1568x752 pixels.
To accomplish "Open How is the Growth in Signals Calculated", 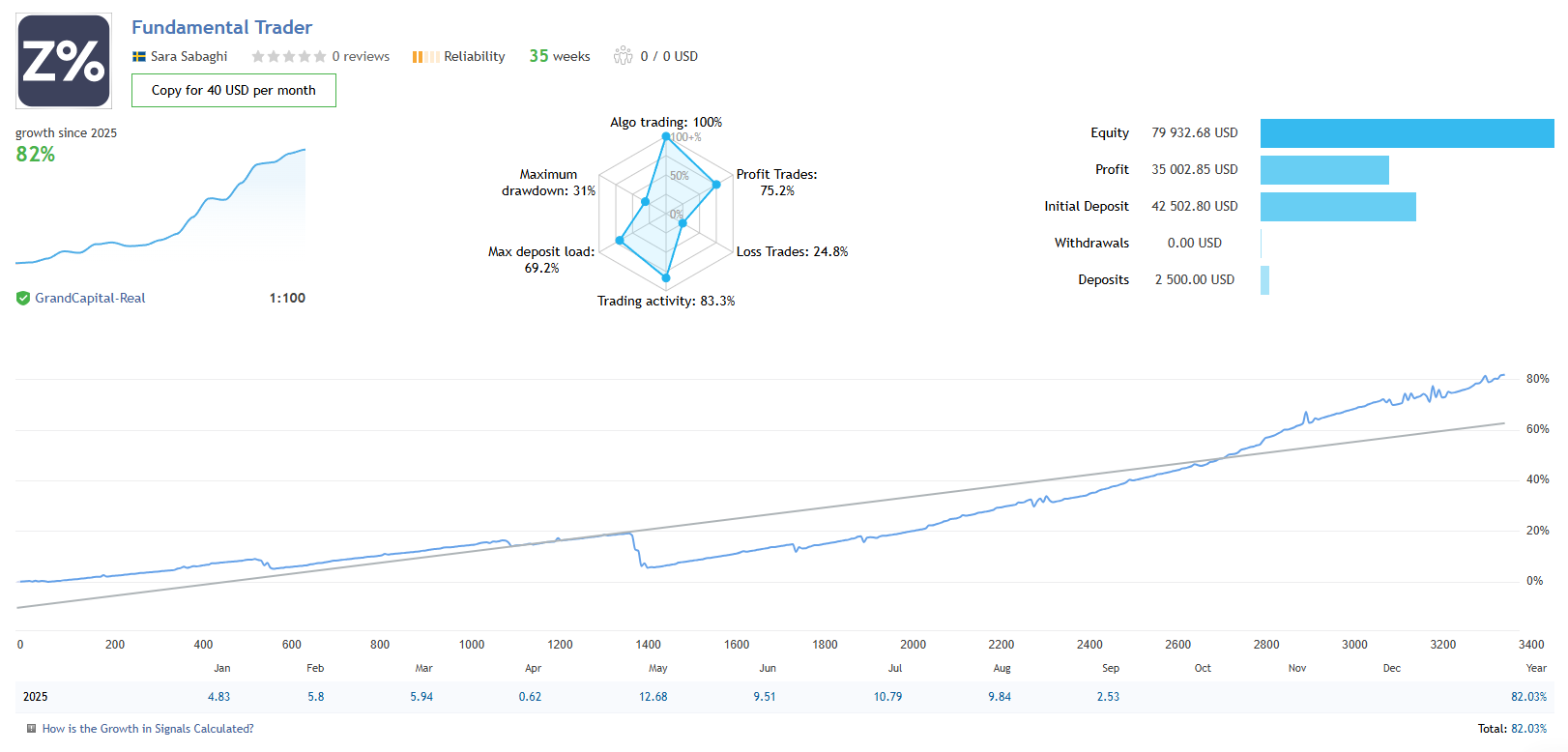I will (x=148, y=729).
